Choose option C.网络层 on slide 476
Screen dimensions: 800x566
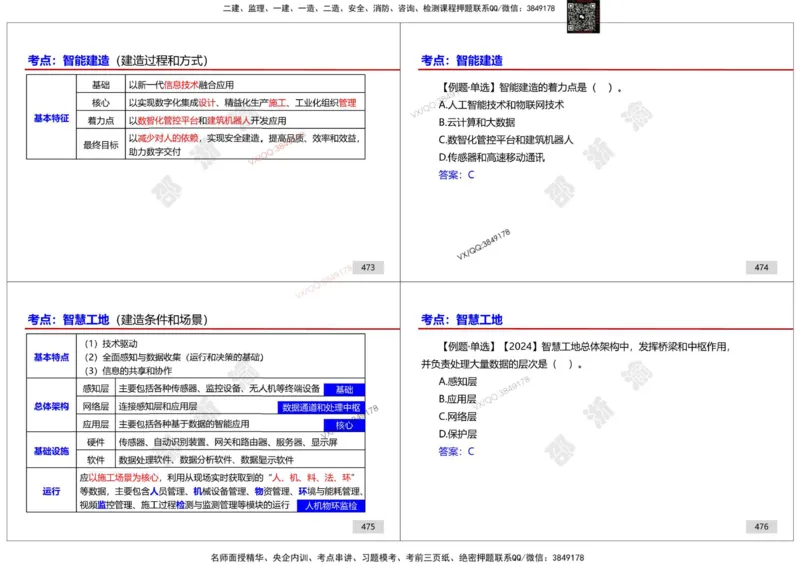click(458, 416)
